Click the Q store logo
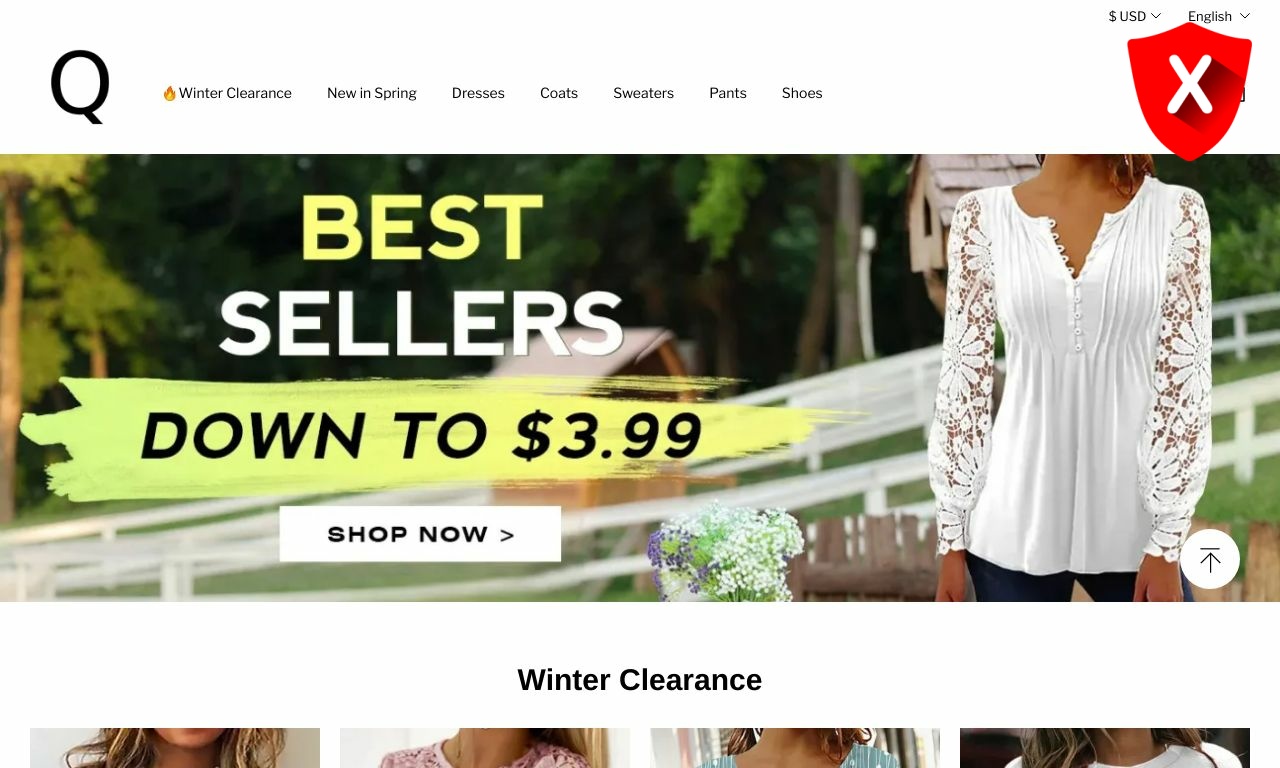The height and width of the screenshot is (768, 1280). pyautogui.click(x=80, y=87)
